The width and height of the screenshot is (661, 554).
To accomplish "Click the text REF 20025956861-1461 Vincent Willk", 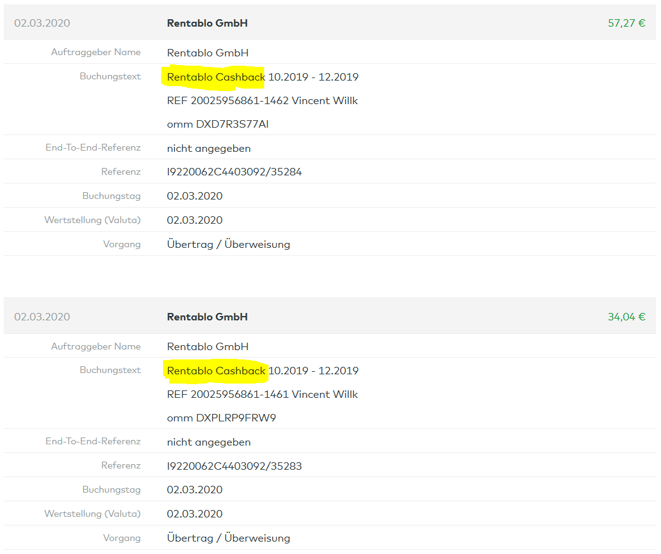I will click(x=262, y=395).
